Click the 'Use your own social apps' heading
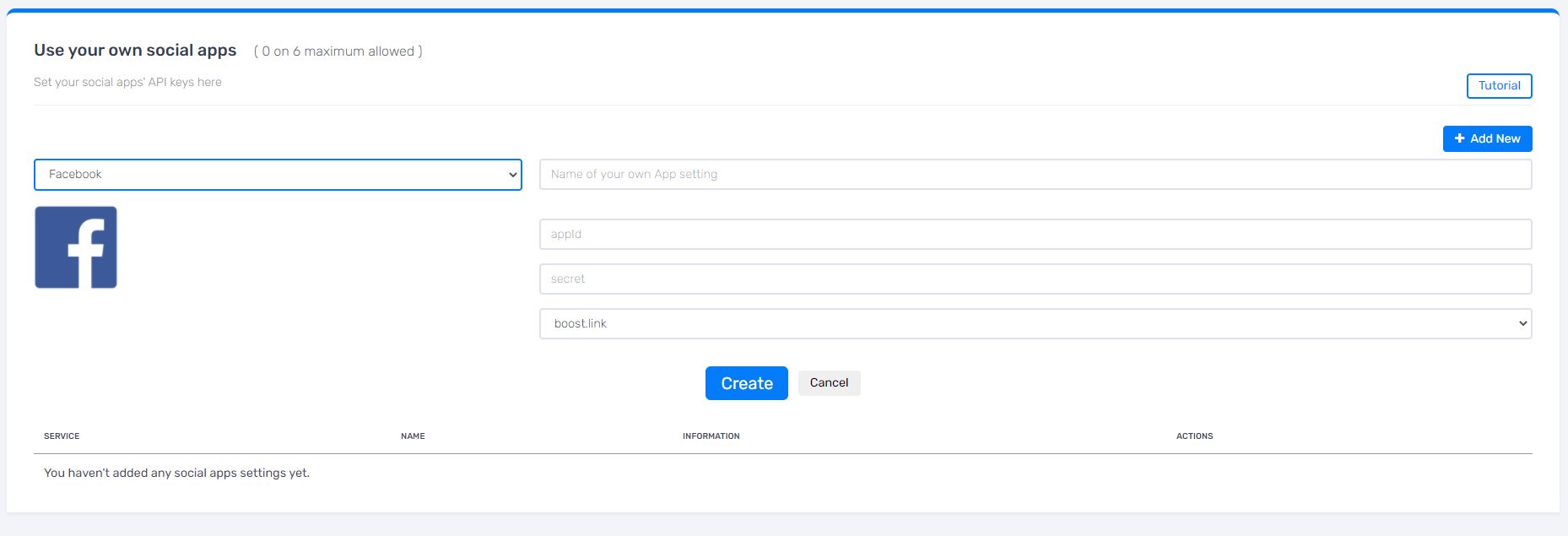 point(135,51)
